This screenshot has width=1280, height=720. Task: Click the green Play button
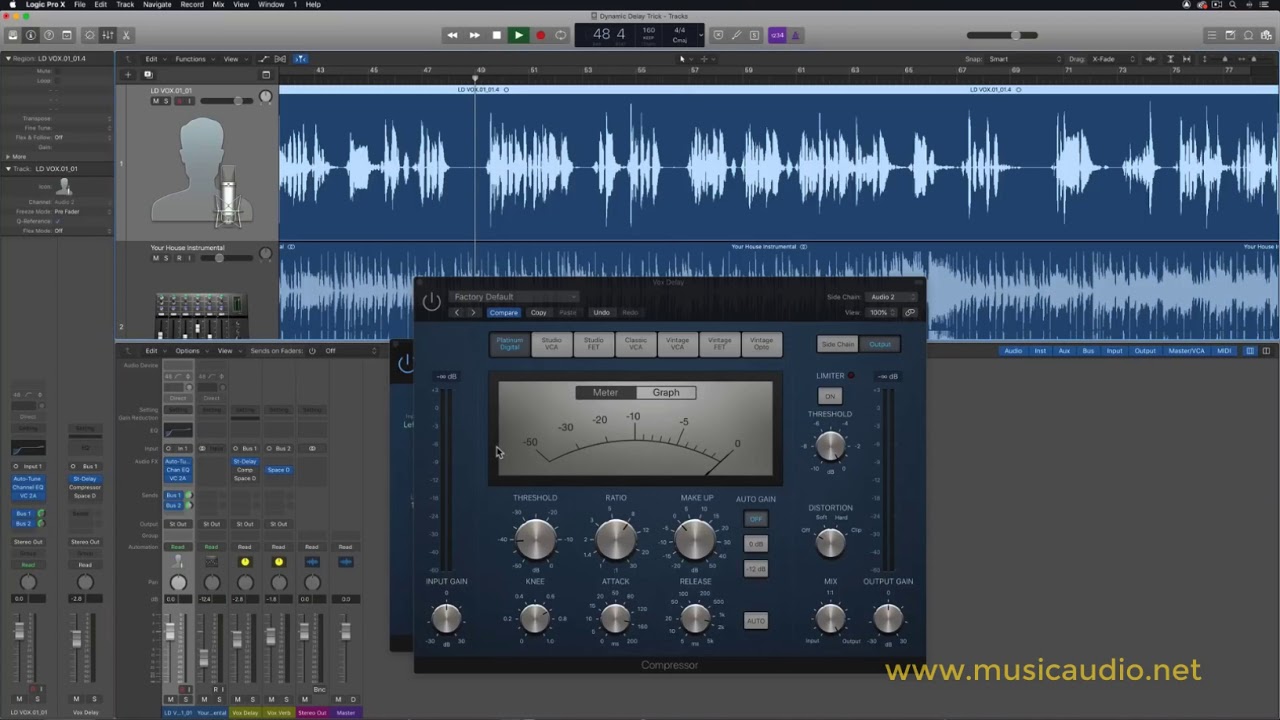click(x=518, y=35)
